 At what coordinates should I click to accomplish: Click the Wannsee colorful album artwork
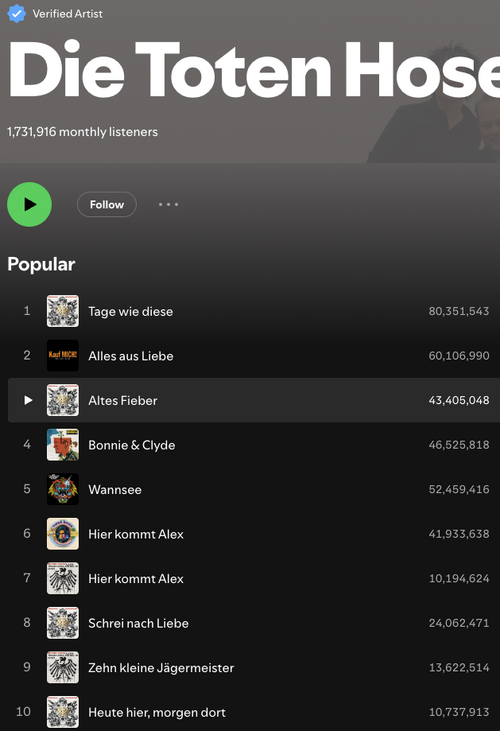tap(63, 489)
